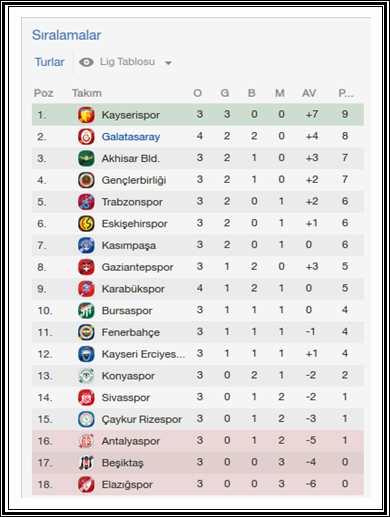The image size is (390, 517).
Task: Click the Gençlerbirliği team name
Action: click(134, 180)
